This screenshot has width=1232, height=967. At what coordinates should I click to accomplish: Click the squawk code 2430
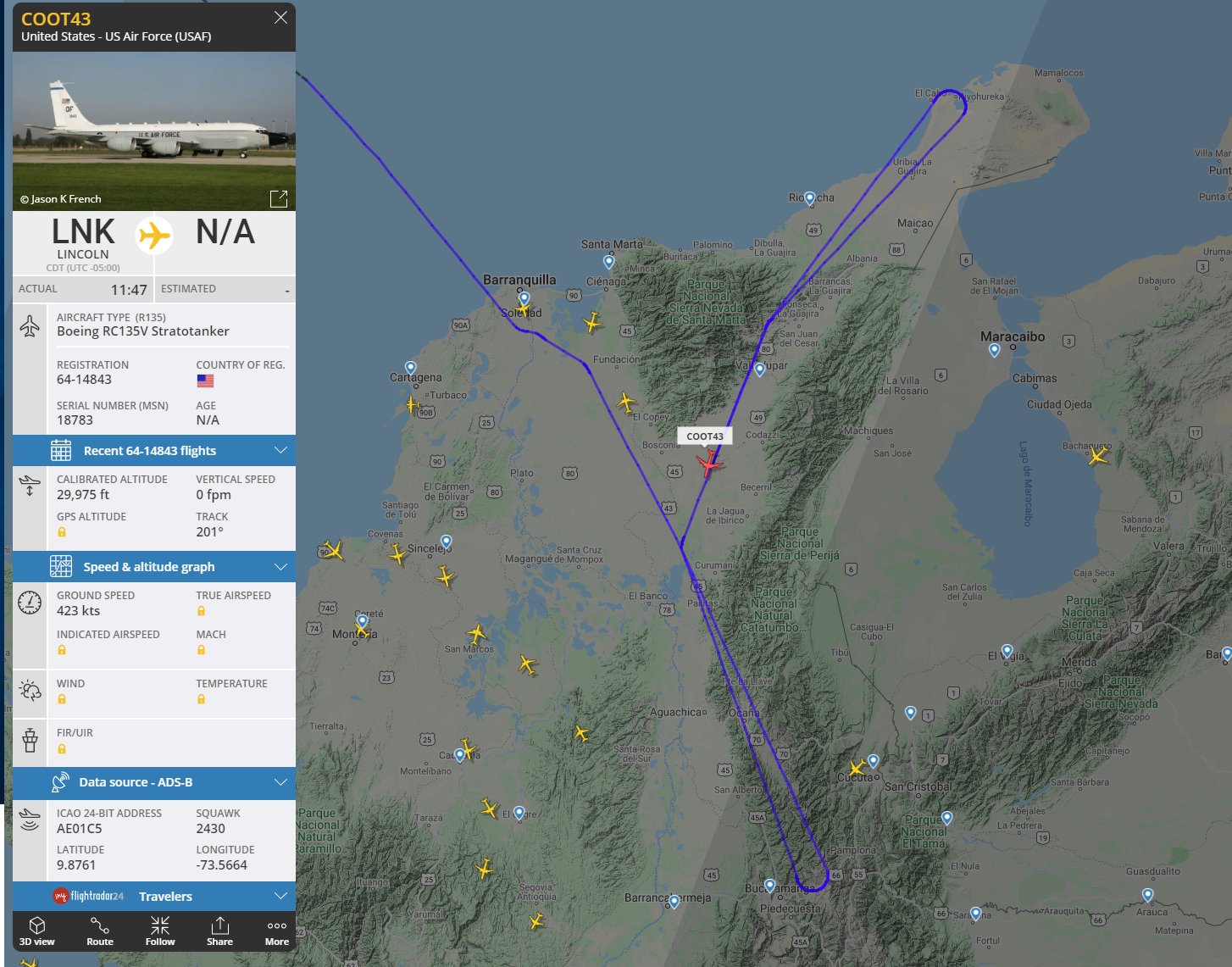tap(210, 828)
